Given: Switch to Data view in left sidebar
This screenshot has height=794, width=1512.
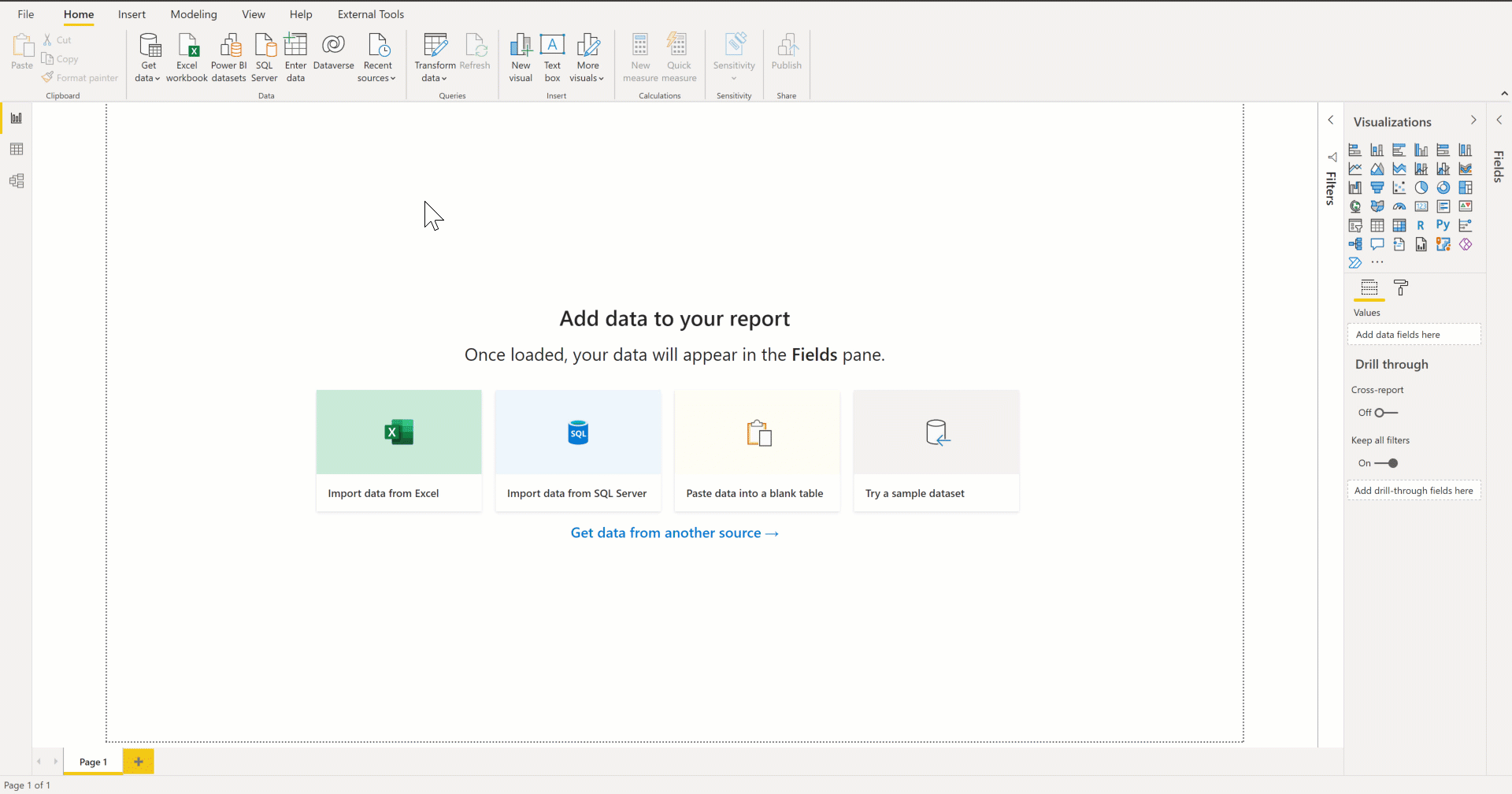Looking at the screenshot, I should click(x=17, y=150).
